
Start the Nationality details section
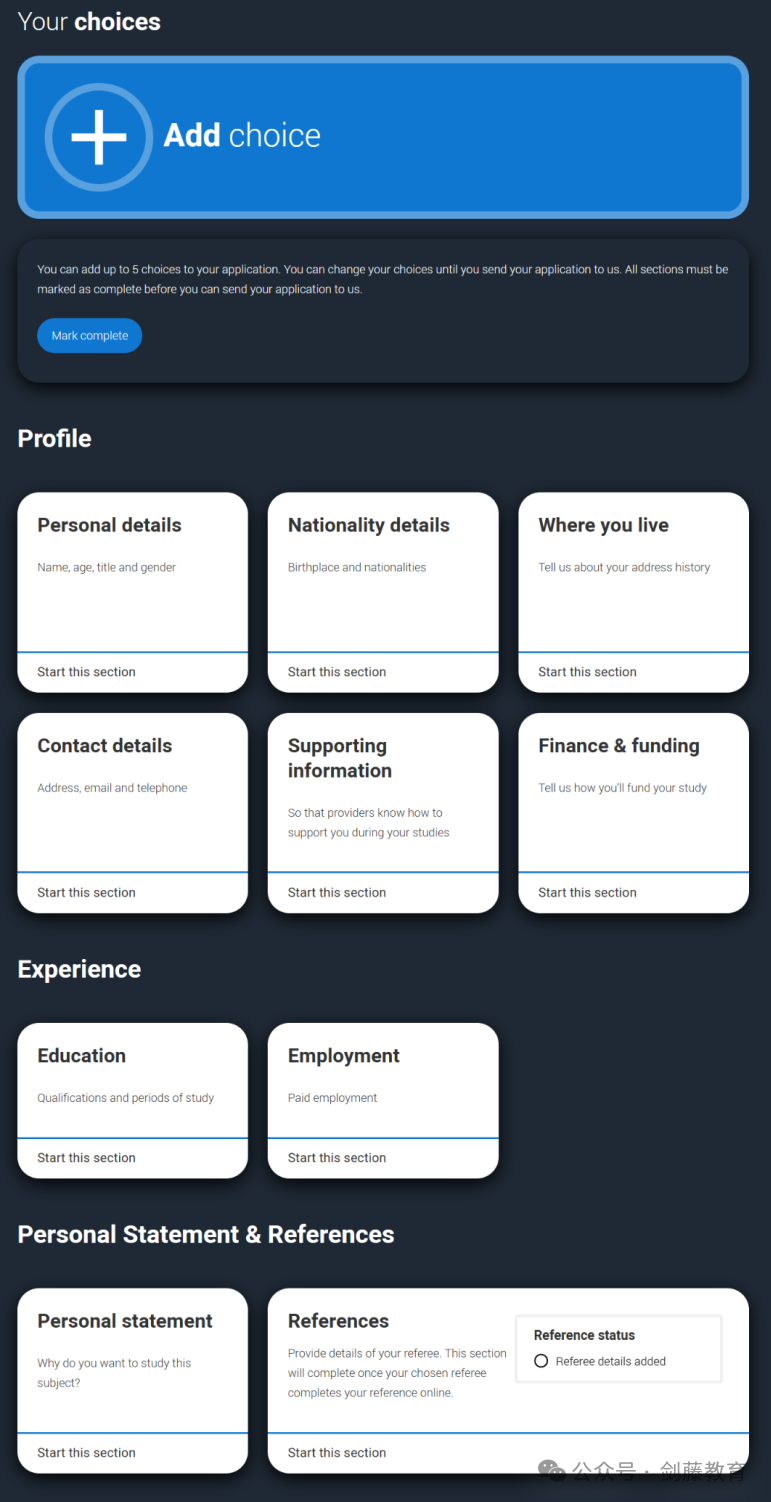click(x=337, y=672)
